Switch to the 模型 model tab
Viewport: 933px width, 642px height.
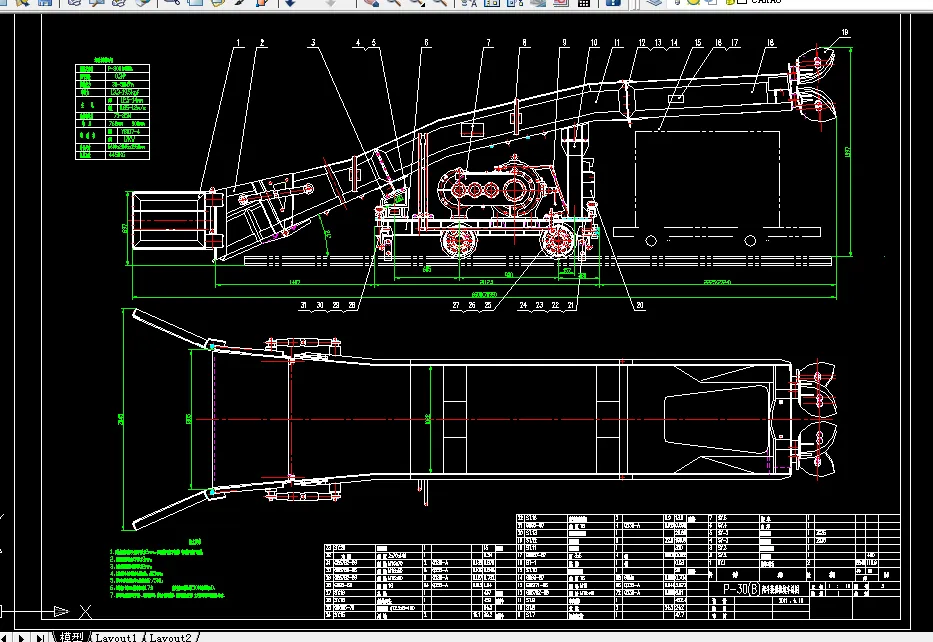point(71,637)
